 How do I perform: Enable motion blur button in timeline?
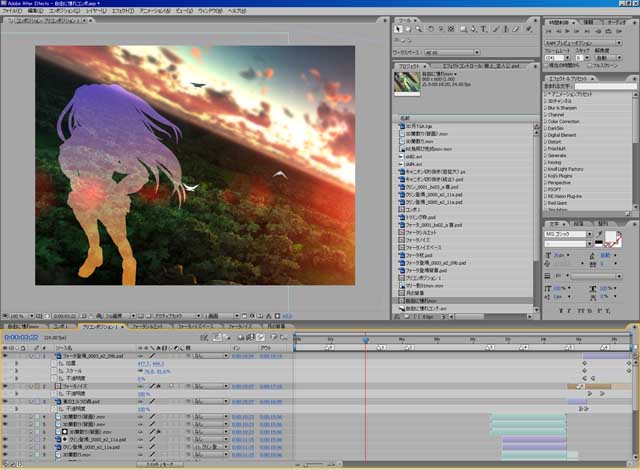click(260, 337)
